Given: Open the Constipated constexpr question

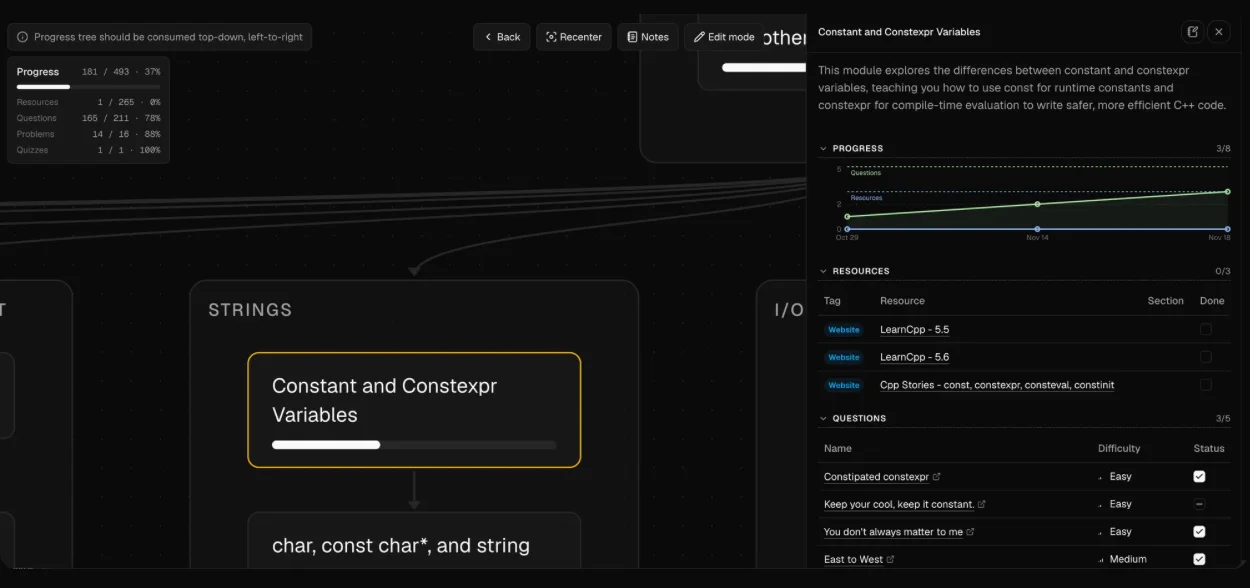Looking at the screenshot, I should point(876,477).
